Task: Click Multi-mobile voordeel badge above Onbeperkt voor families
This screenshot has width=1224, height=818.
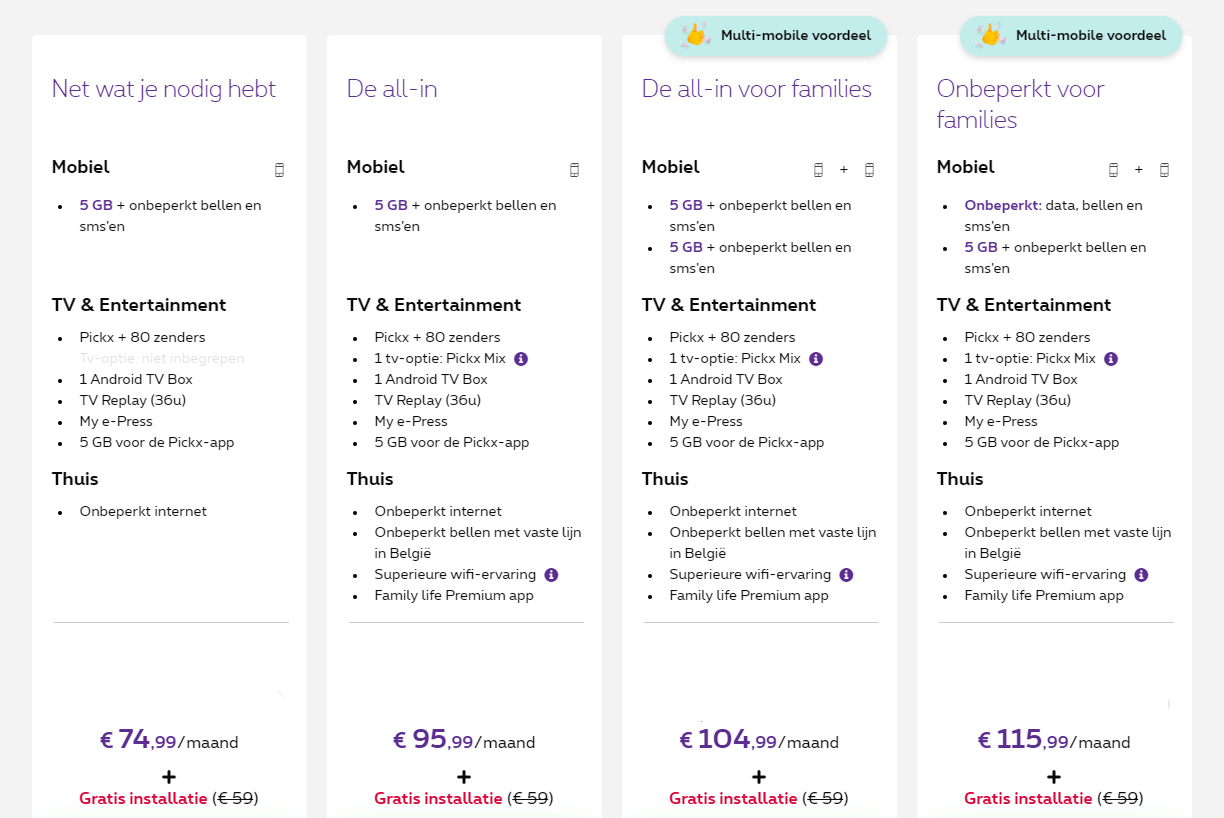Action: (x=1071, y=36)
